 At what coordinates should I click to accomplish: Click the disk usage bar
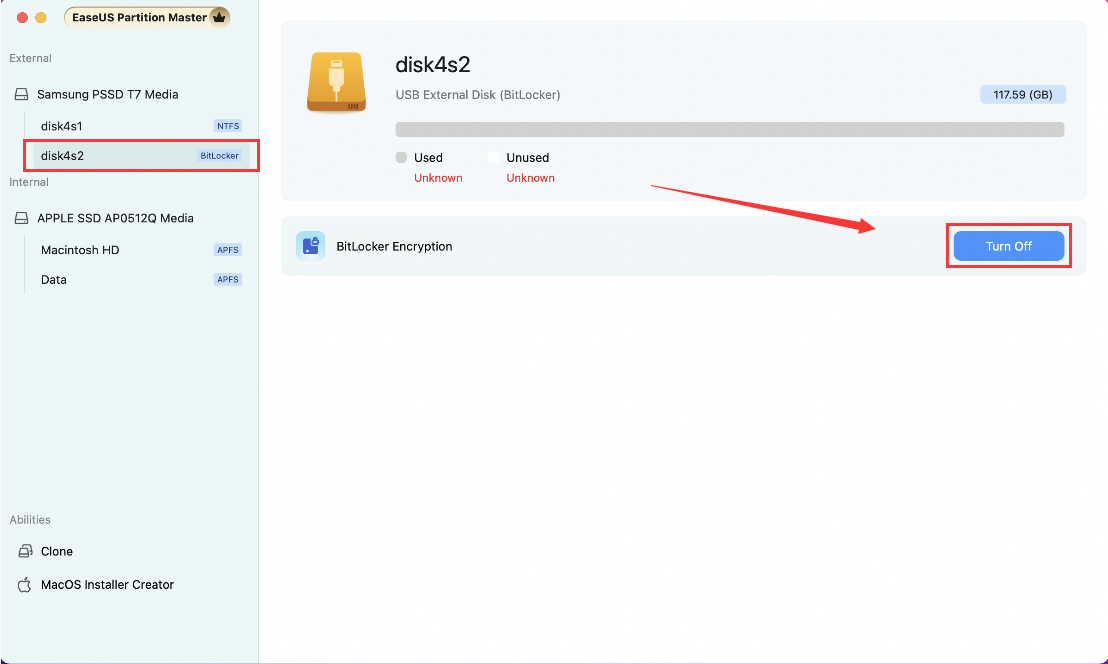(x=730, y=129)
